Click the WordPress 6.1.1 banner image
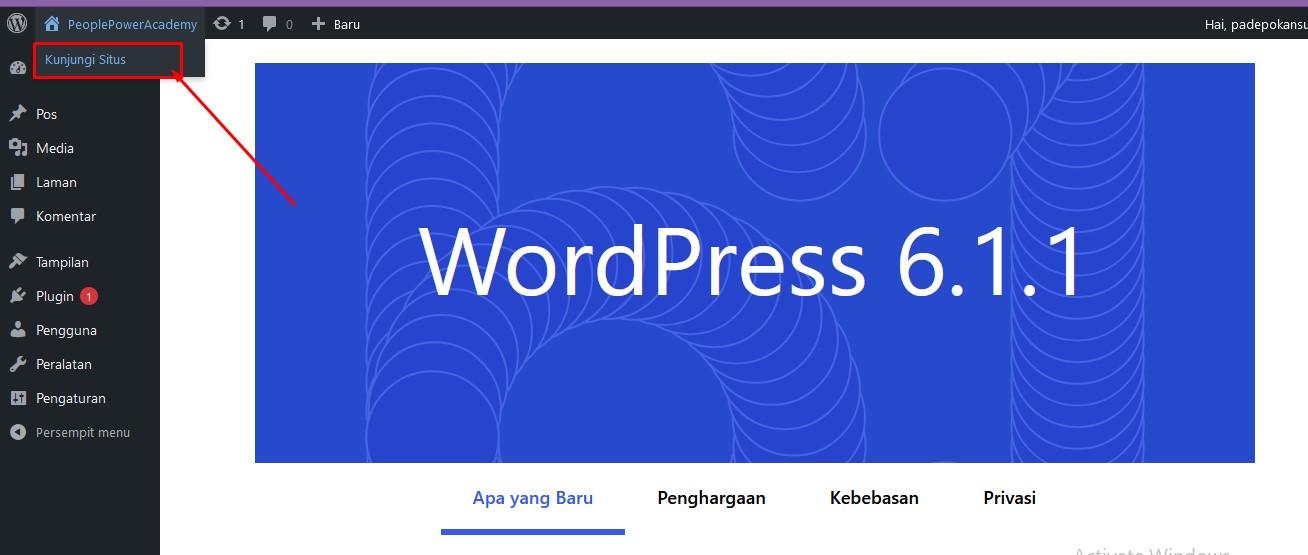The height and width of the screenshot is (555, 1308). [755, 263]
